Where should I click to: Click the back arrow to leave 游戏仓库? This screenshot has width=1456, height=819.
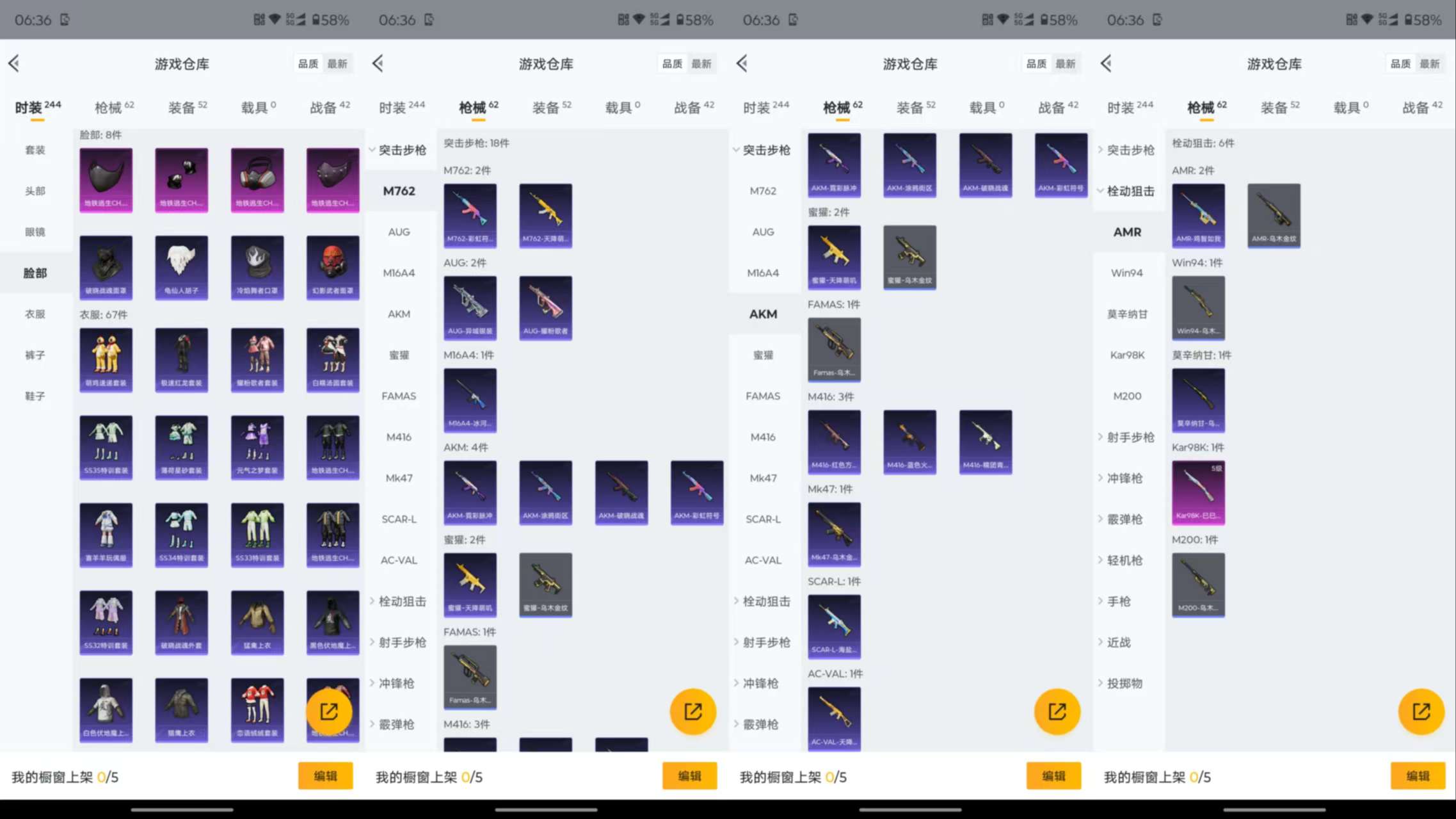[14, 63]
